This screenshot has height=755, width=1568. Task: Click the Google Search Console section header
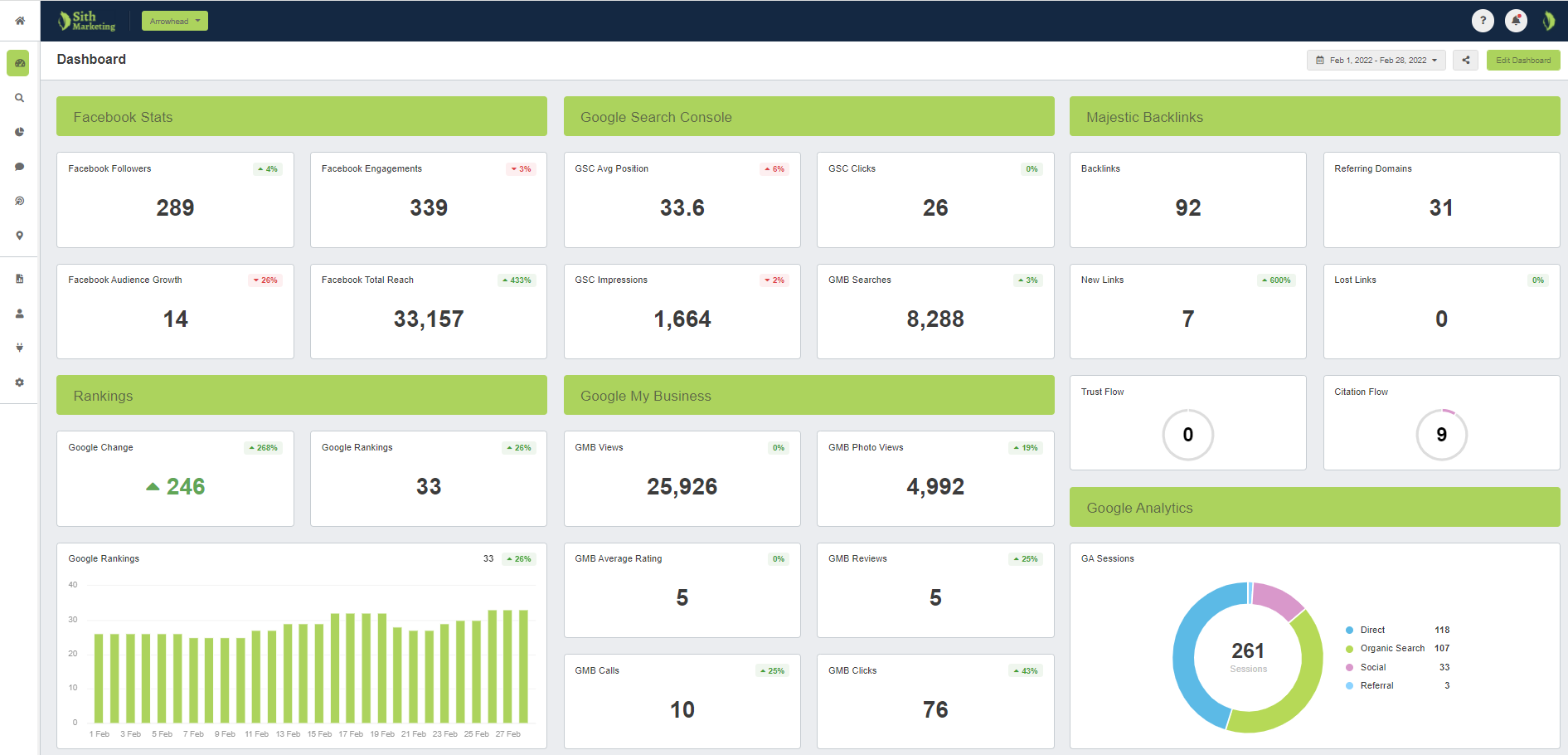[x=809, y=116]
